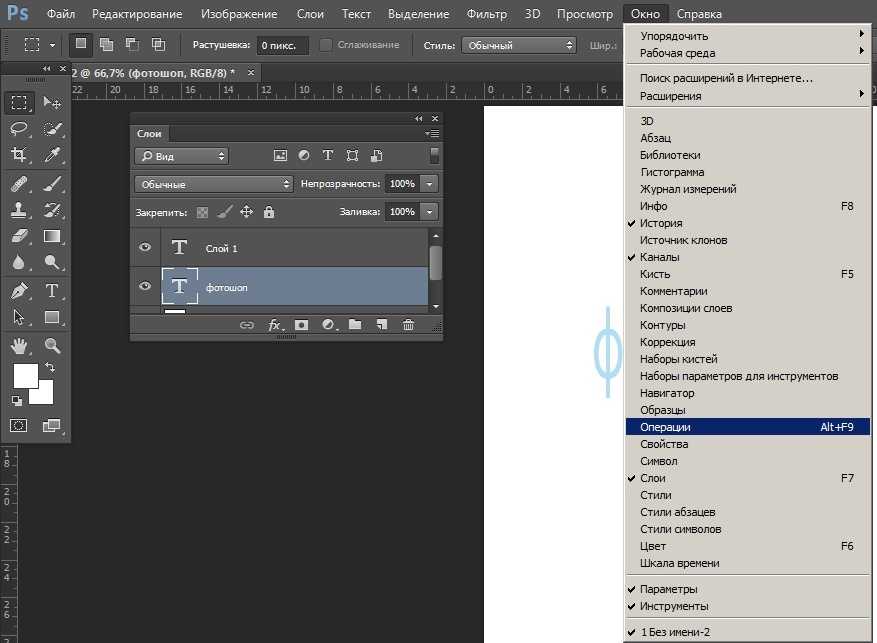Screen dimensions: 877x643
Task: Hide the 'Слой 1' layer
Action: (x=145, y=247)
